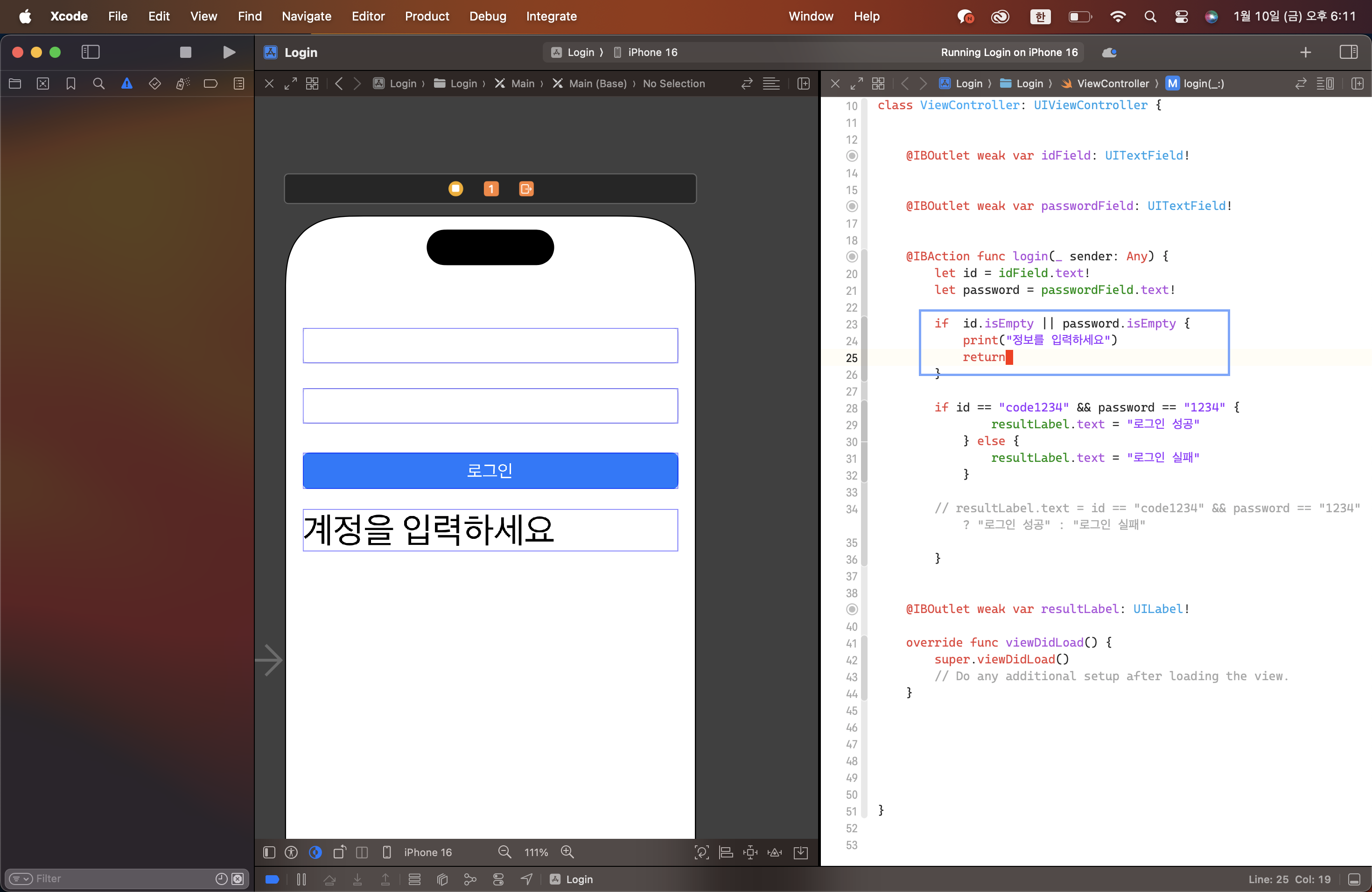This screenshot has width=1372, height=892.
Task: Open the Debug navigator icon
Action: (x=183, y=84)
